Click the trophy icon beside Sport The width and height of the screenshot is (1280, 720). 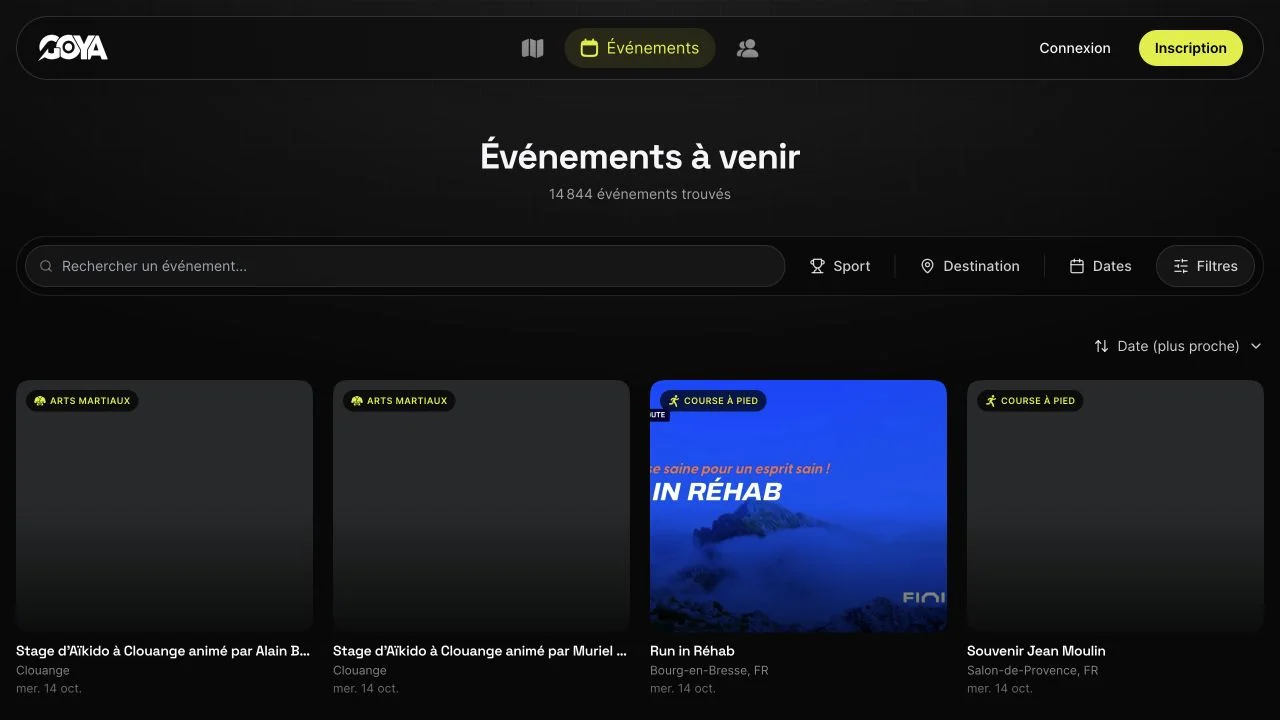pos(817,266)
